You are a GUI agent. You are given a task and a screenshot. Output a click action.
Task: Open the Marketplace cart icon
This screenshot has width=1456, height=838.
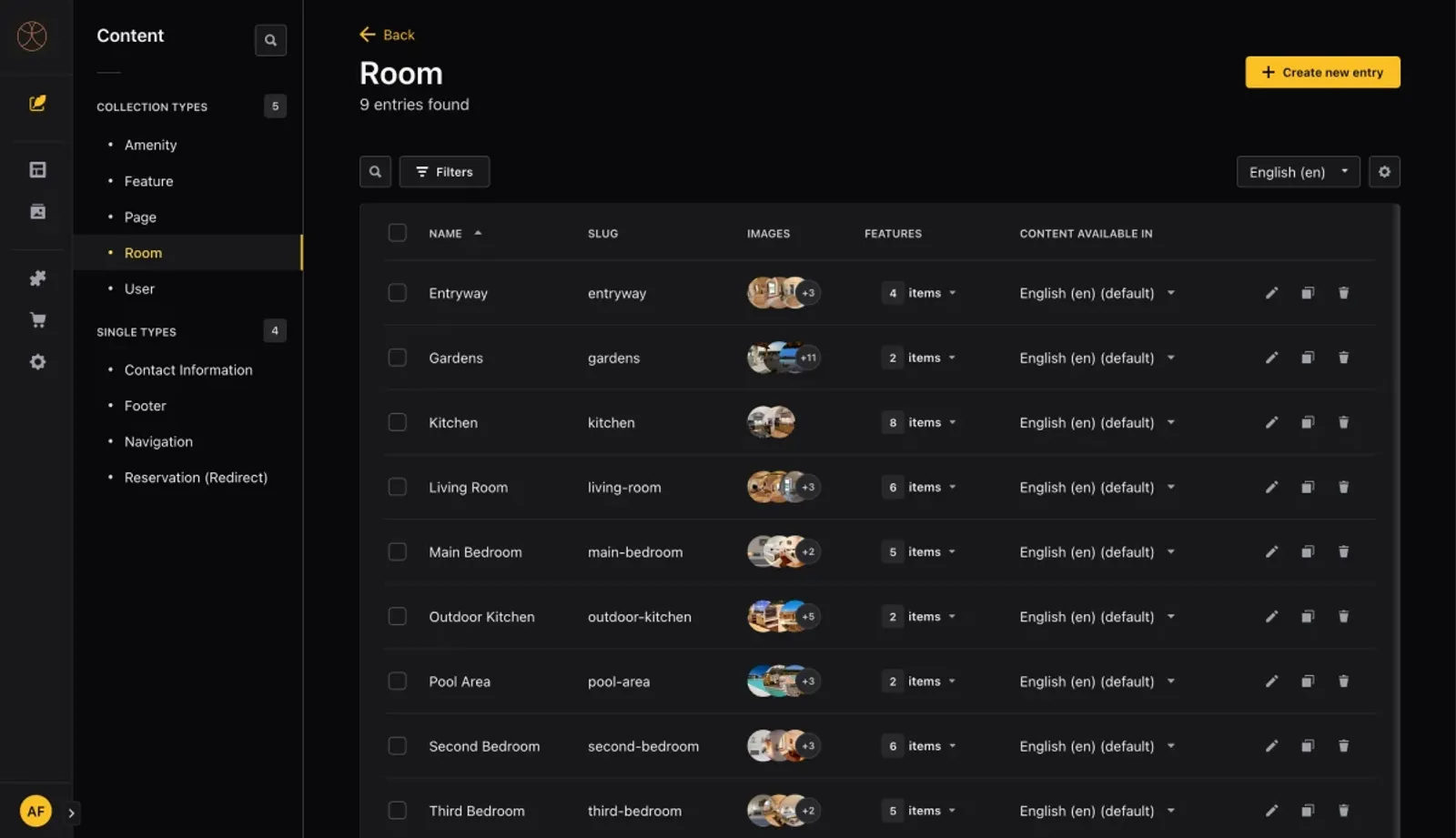37,320
